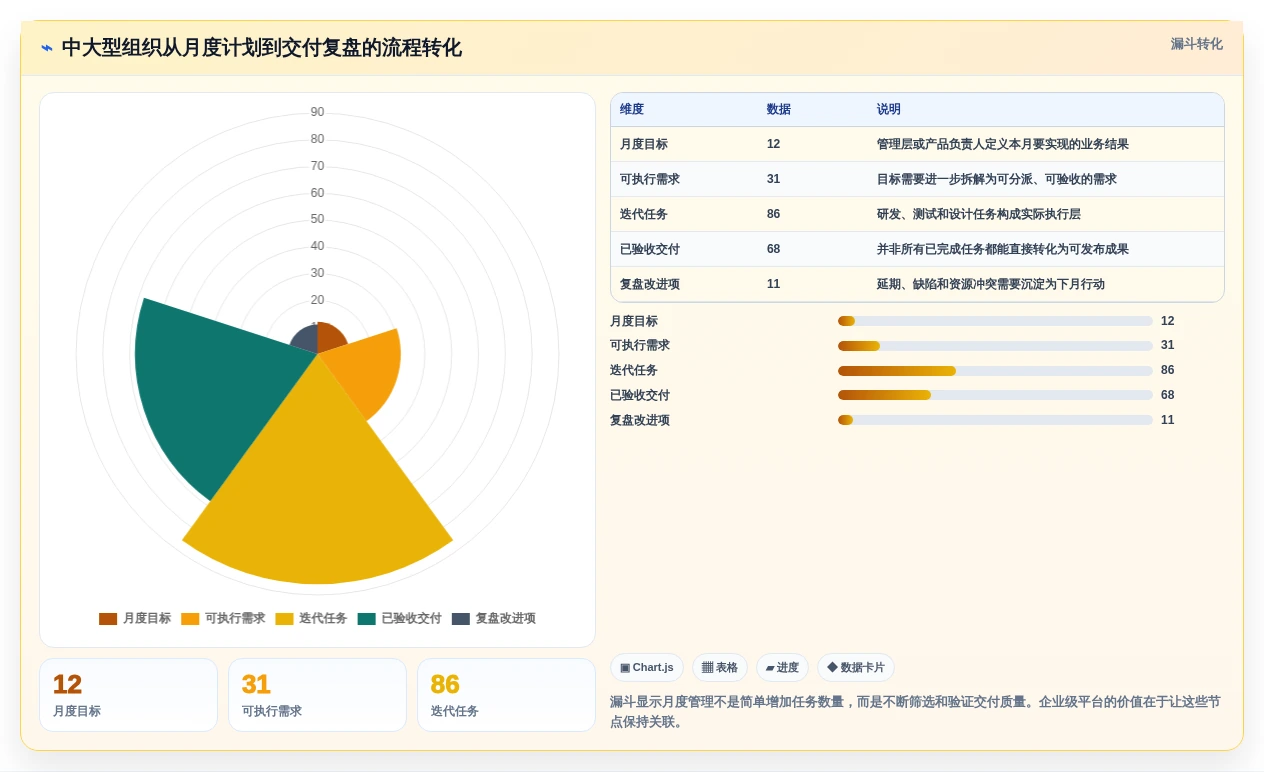Click the table value 86
1264x772 pixels.
tap(774, 214)
